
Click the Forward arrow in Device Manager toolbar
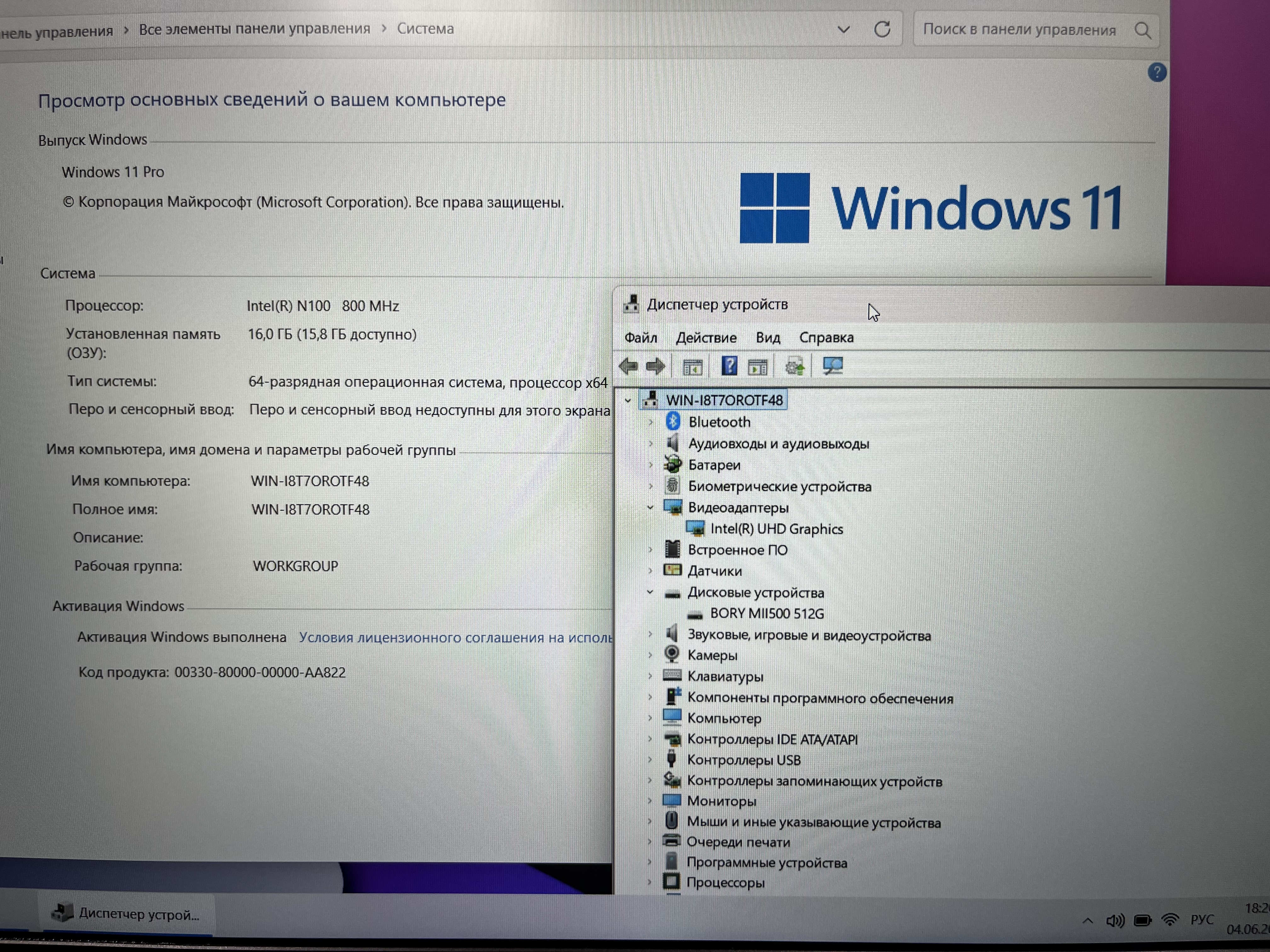[x=655, y=366]
